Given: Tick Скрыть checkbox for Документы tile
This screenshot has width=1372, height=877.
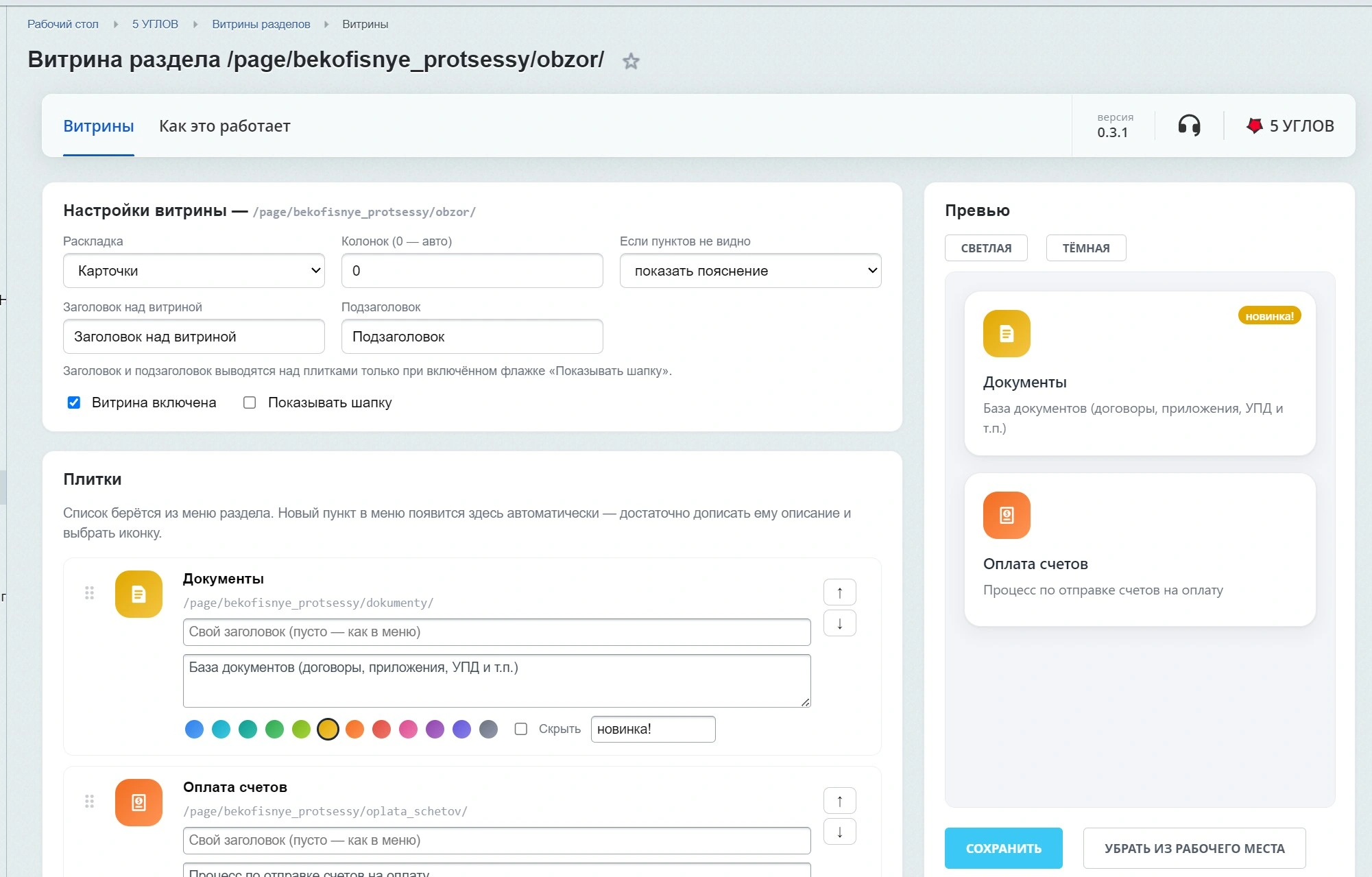Looking at the screenshot, I should pos(521,729).
